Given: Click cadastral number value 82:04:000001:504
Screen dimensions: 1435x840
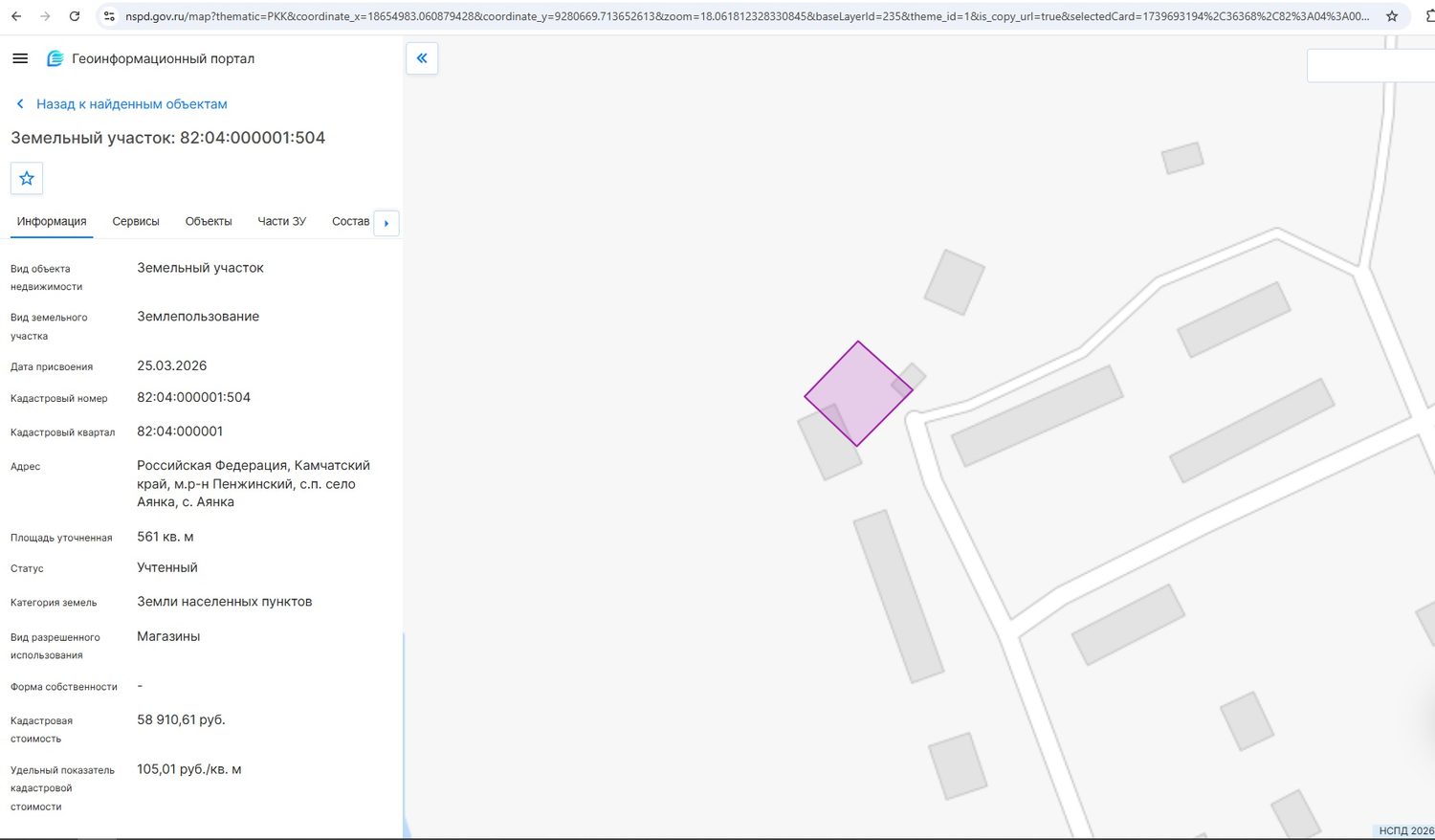Looking at the screenshot, I should [193, 397].
